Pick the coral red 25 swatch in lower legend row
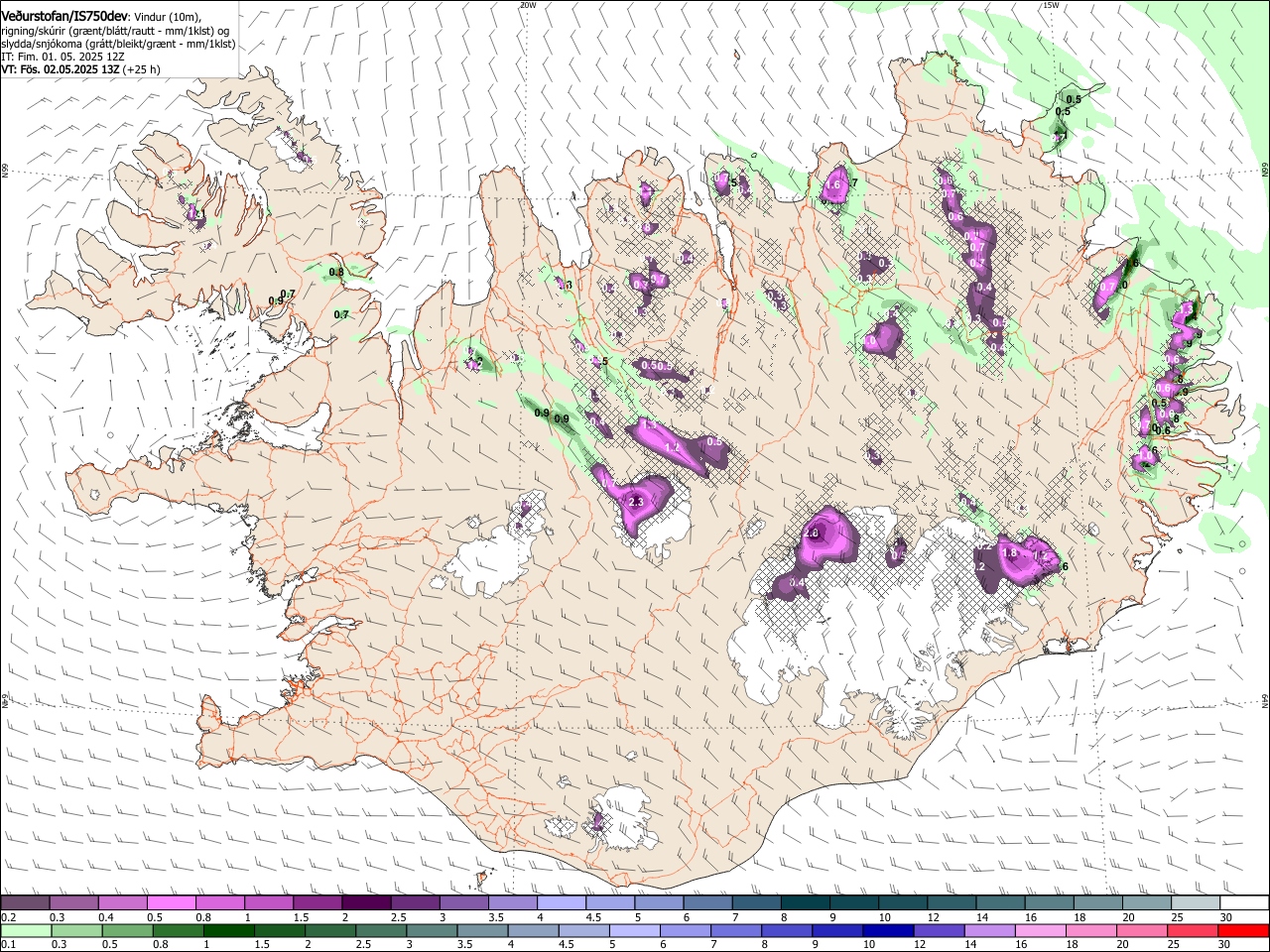The height and width of the screenshot is (952, 1270). coord(1193,930)
